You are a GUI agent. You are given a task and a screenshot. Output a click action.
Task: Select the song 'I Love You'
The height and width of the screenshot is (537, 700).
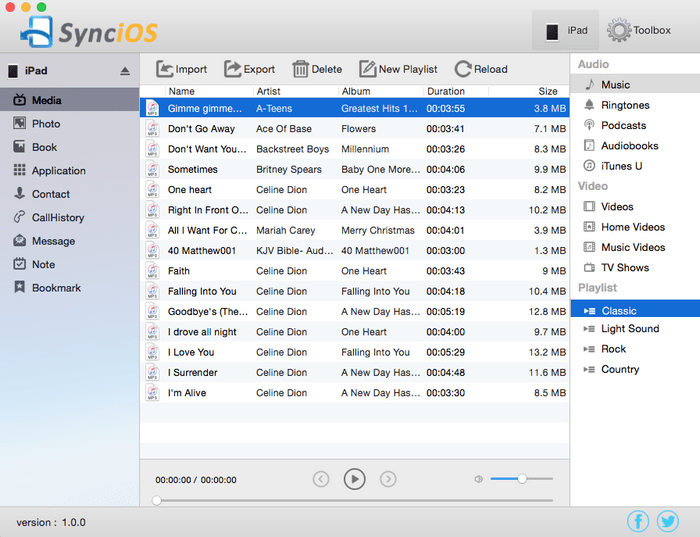(x=354, y=352)
